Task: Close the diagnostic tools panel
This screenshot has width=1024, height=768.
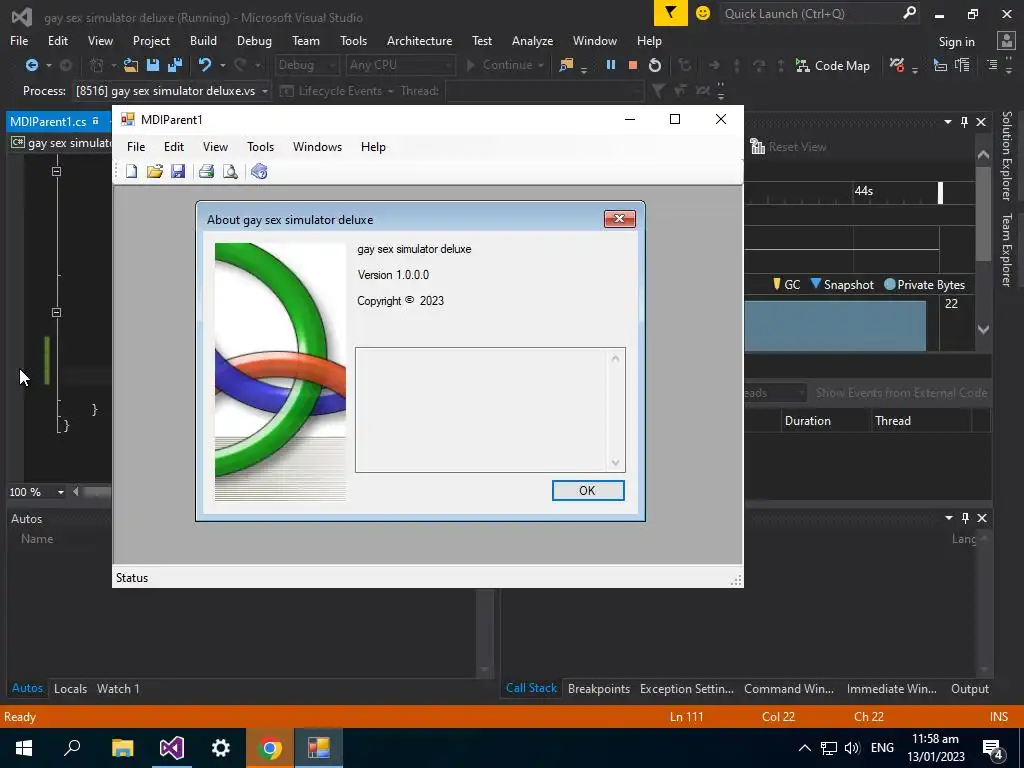Action: tap(981, 122)
